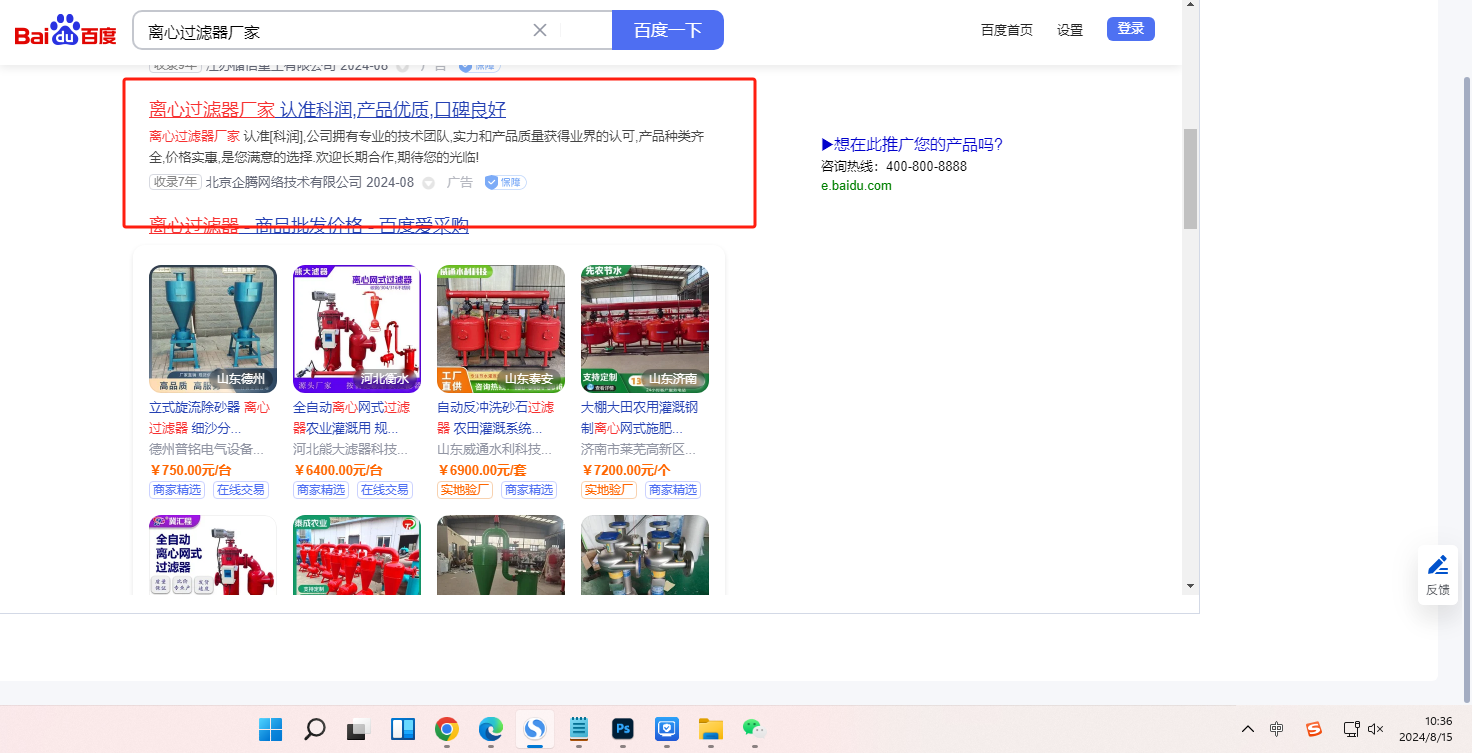Screen dimensions: 1472x753
Task: Click the 反馈 feedback pencil icon
Action: (x=1437, y=566)
